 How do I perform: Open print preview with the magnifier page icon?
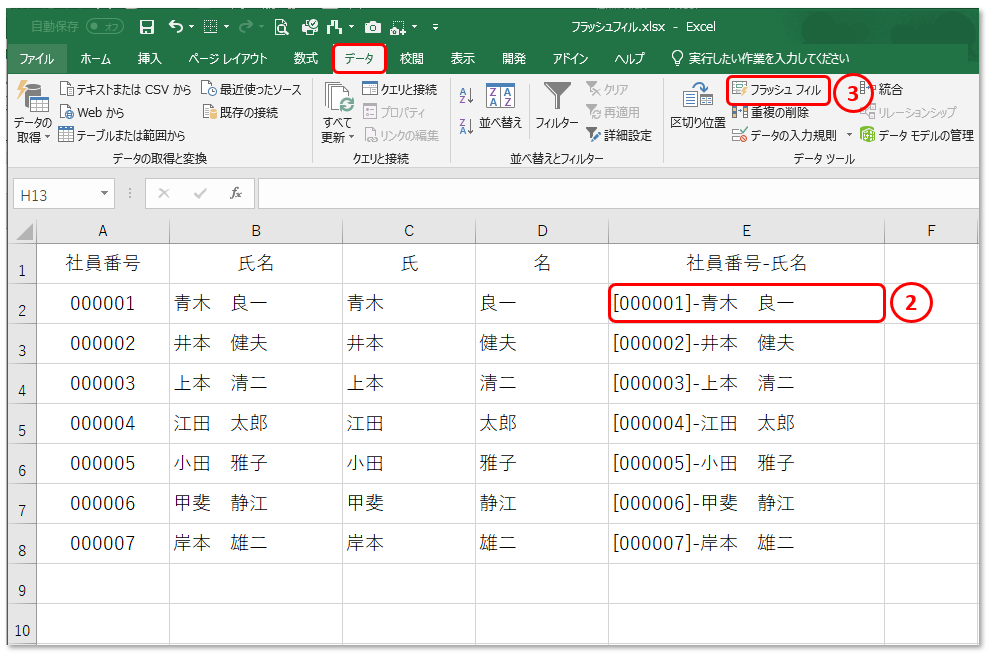(x=281, y=26)
